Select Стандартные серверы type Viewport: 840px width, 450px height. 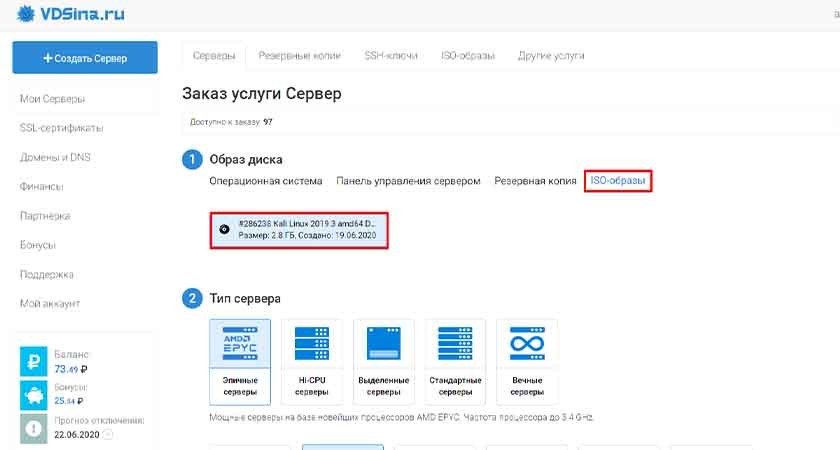455,362
